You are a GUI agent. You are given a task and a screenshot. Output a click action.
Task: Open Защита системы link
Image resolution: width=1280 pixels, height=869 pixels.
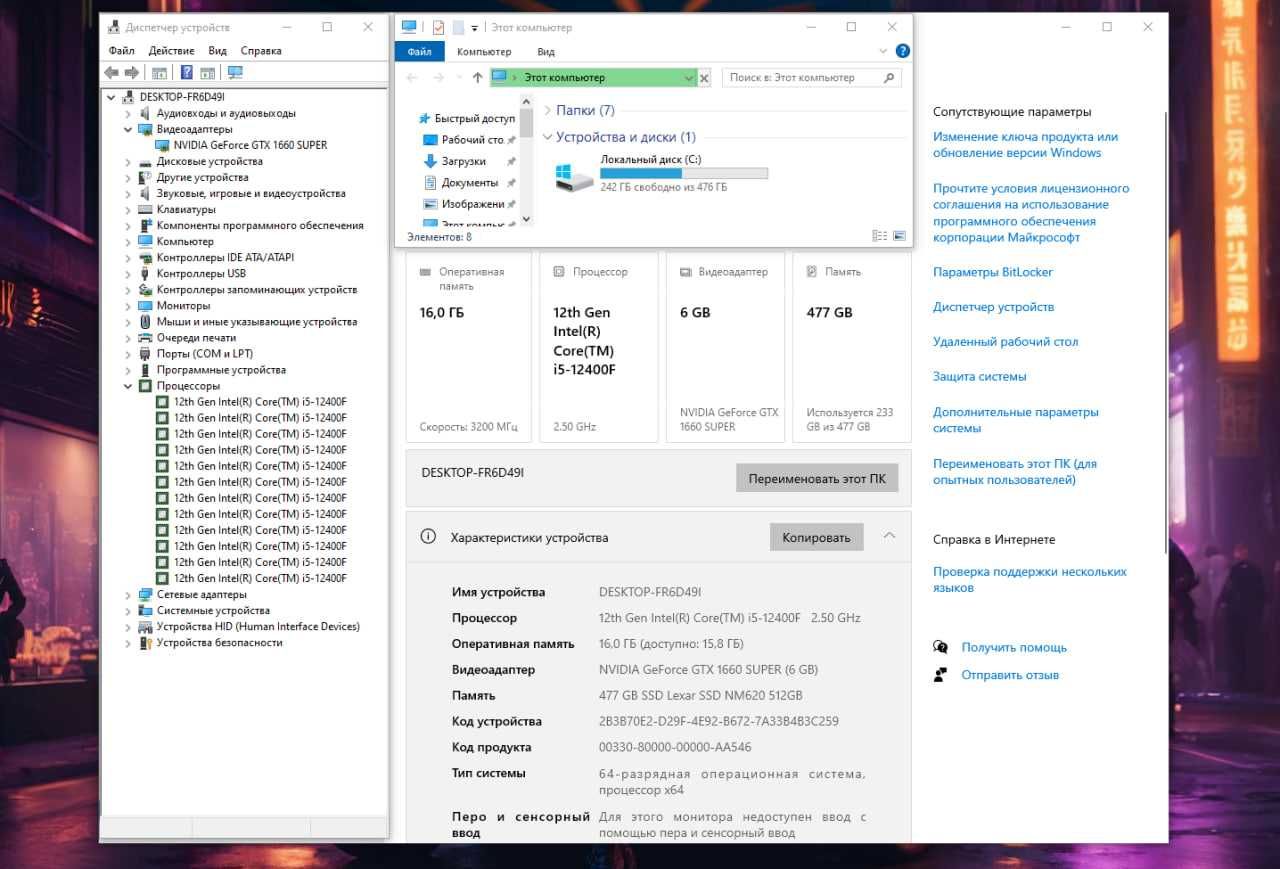pos(980,377)
